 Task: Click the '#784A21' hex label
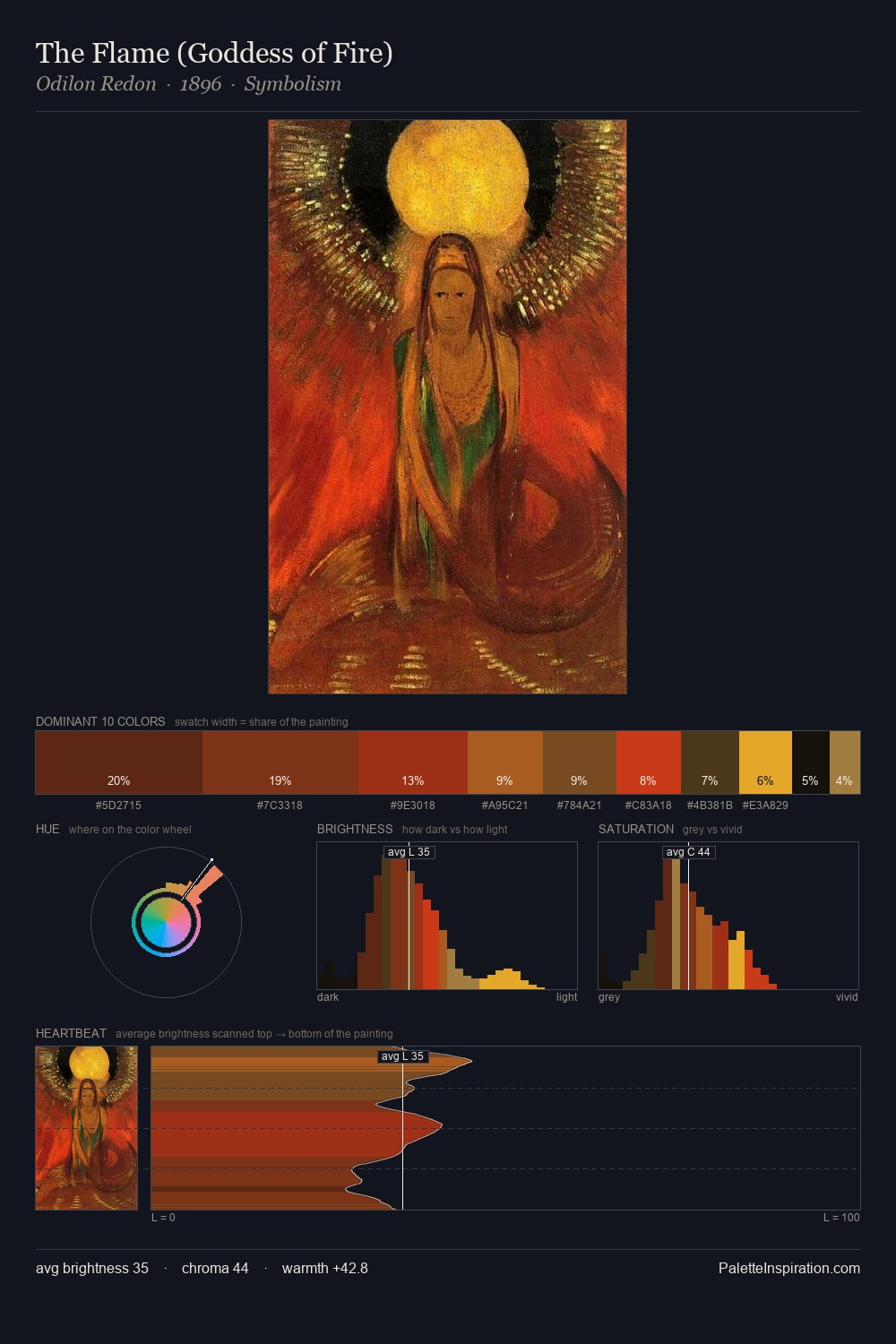579,805
